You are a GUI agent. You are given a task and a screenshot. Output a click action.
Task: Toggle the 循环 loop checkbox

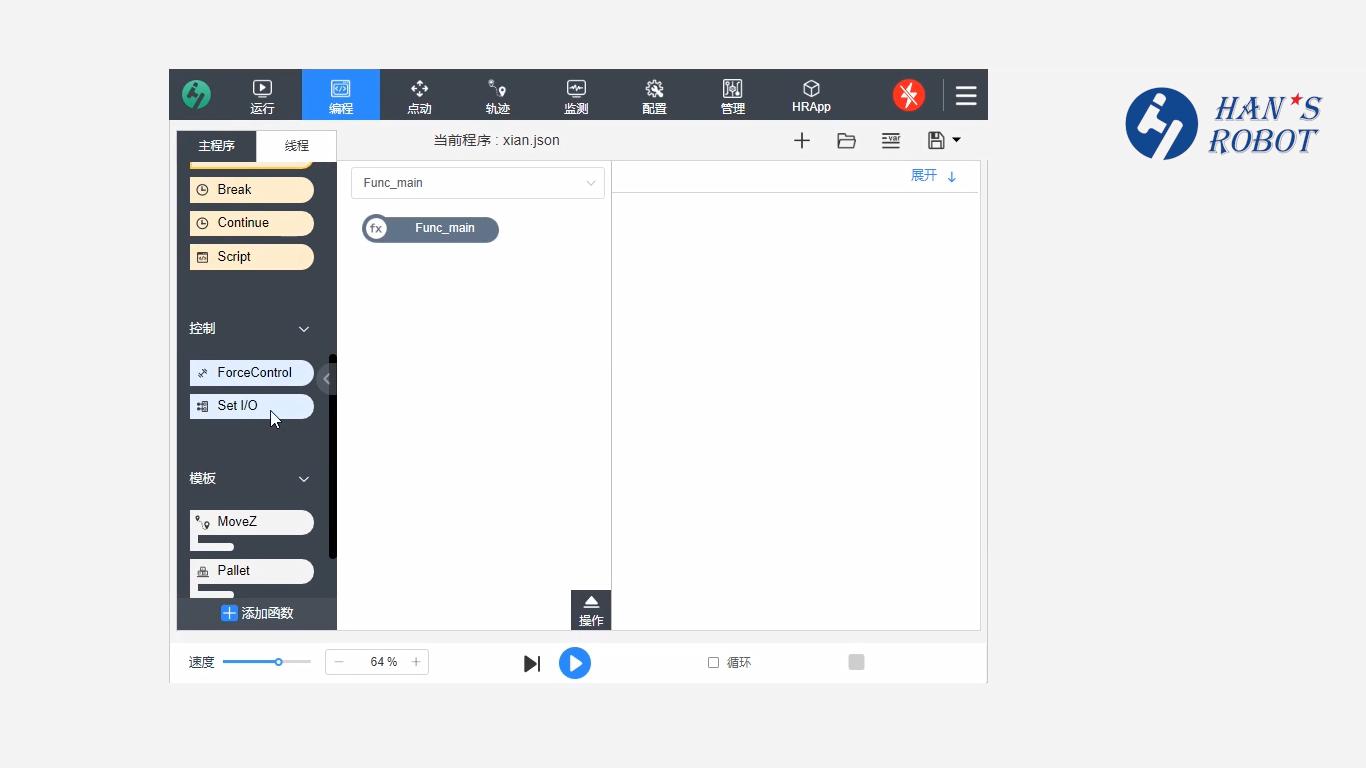click(x=713, y=663)
